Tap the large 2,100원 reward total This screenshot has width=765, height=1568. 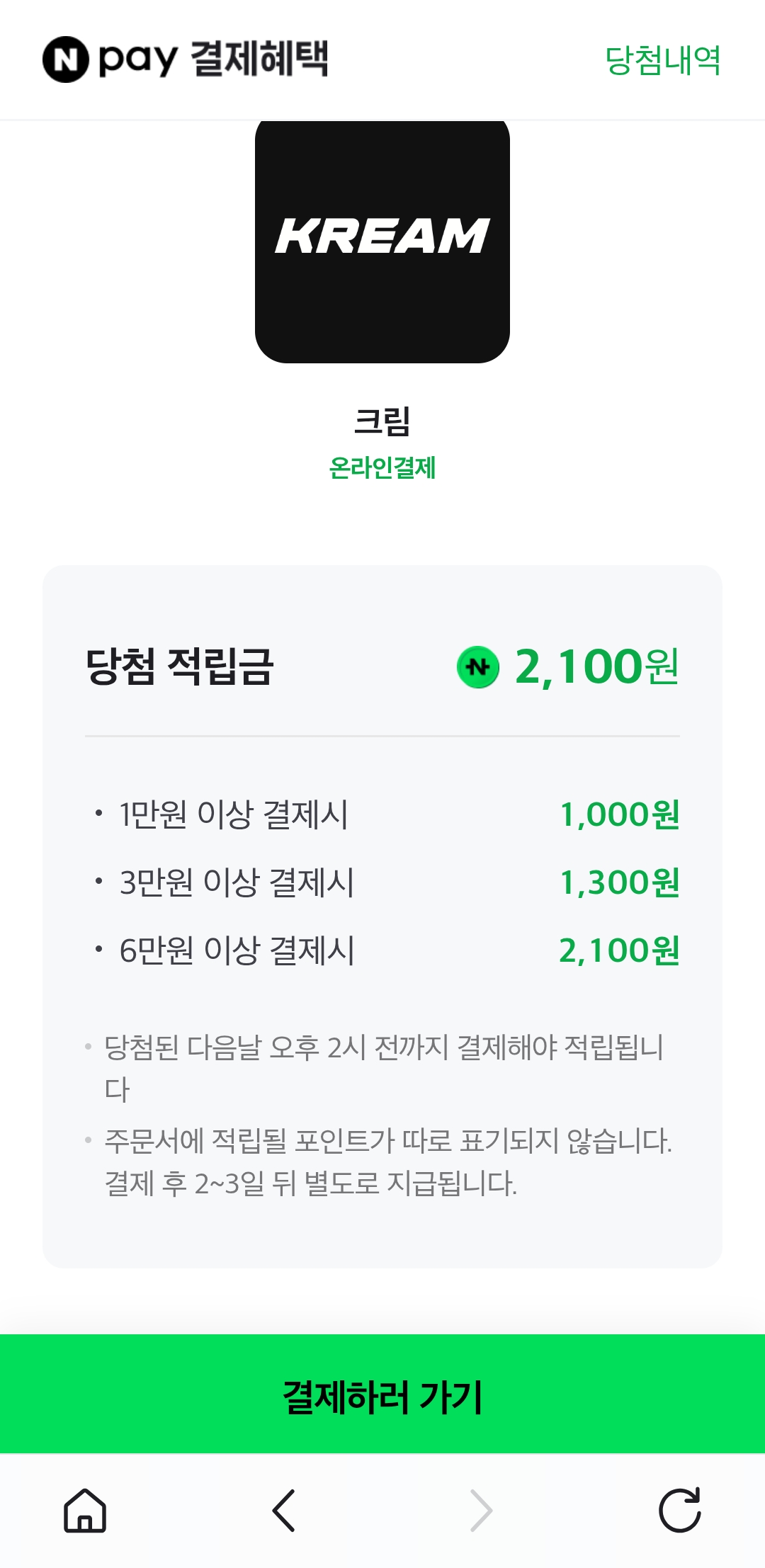pos(596,667)
